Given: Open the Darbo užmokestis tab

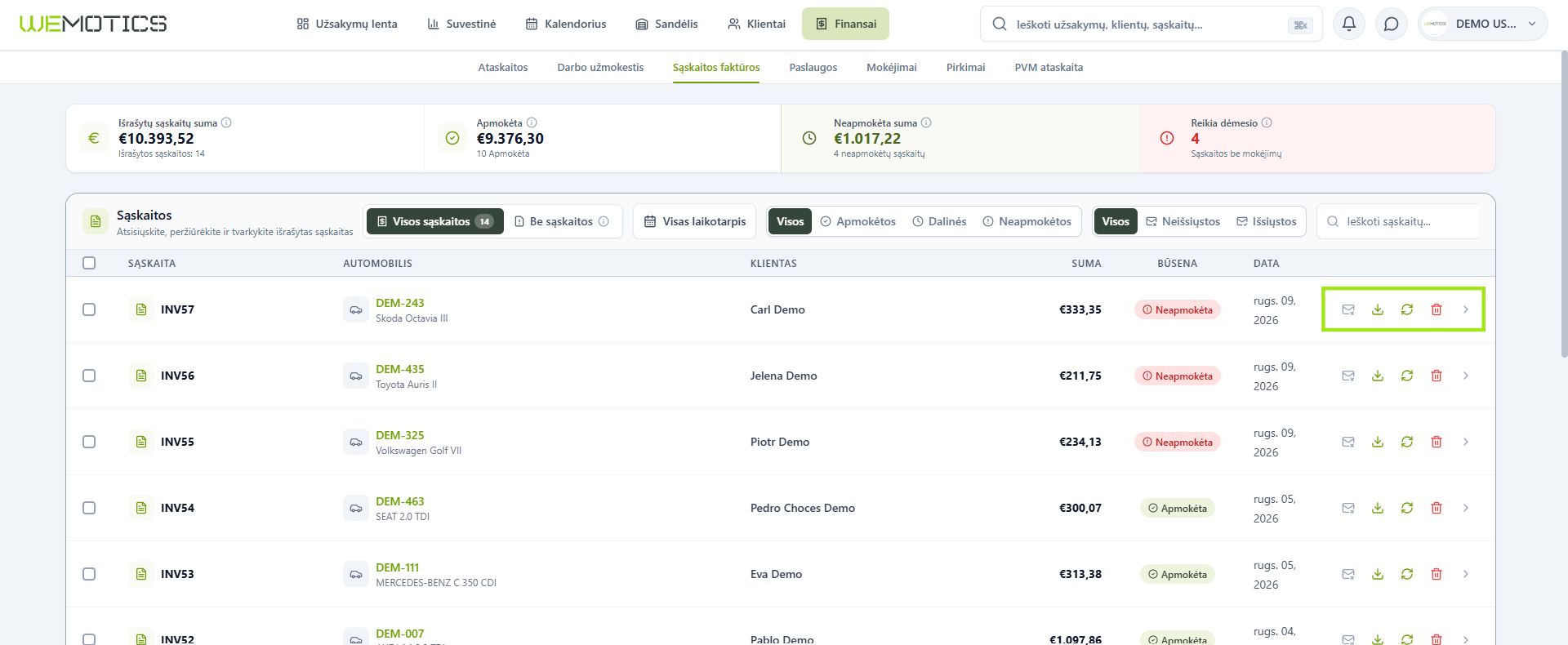Looking at the screenshot, I should 600,67.
